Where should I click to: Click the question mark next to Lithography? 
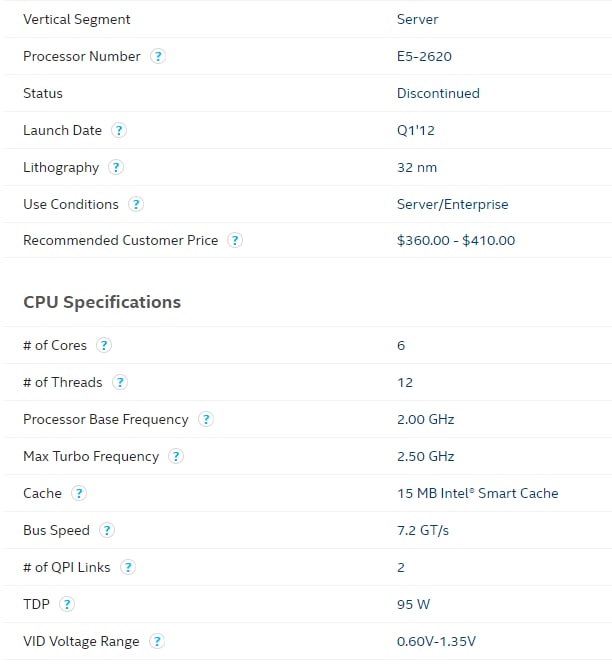(x=116, y=167)
